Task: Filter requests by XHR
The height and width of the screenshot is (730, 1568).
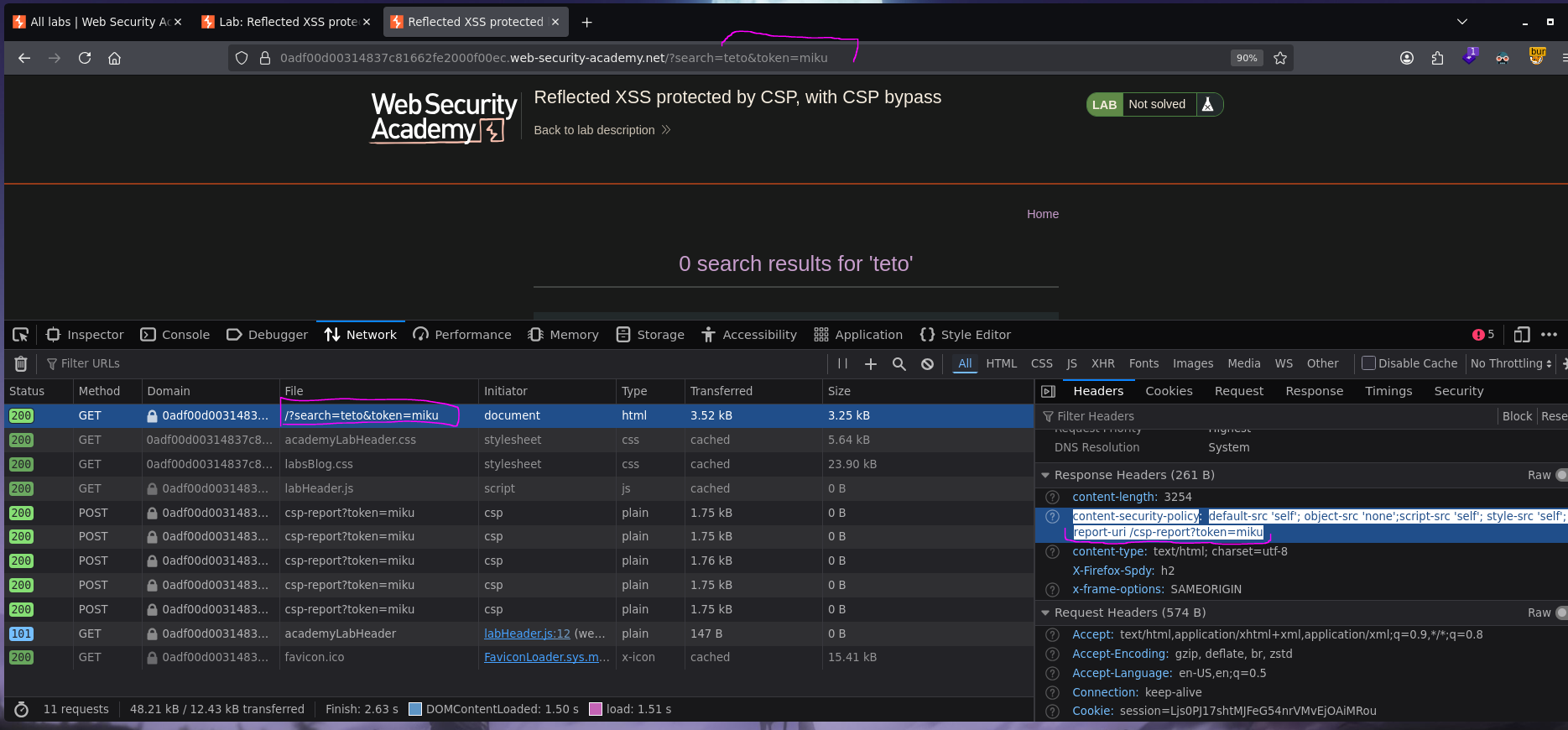Action: 1102,363
